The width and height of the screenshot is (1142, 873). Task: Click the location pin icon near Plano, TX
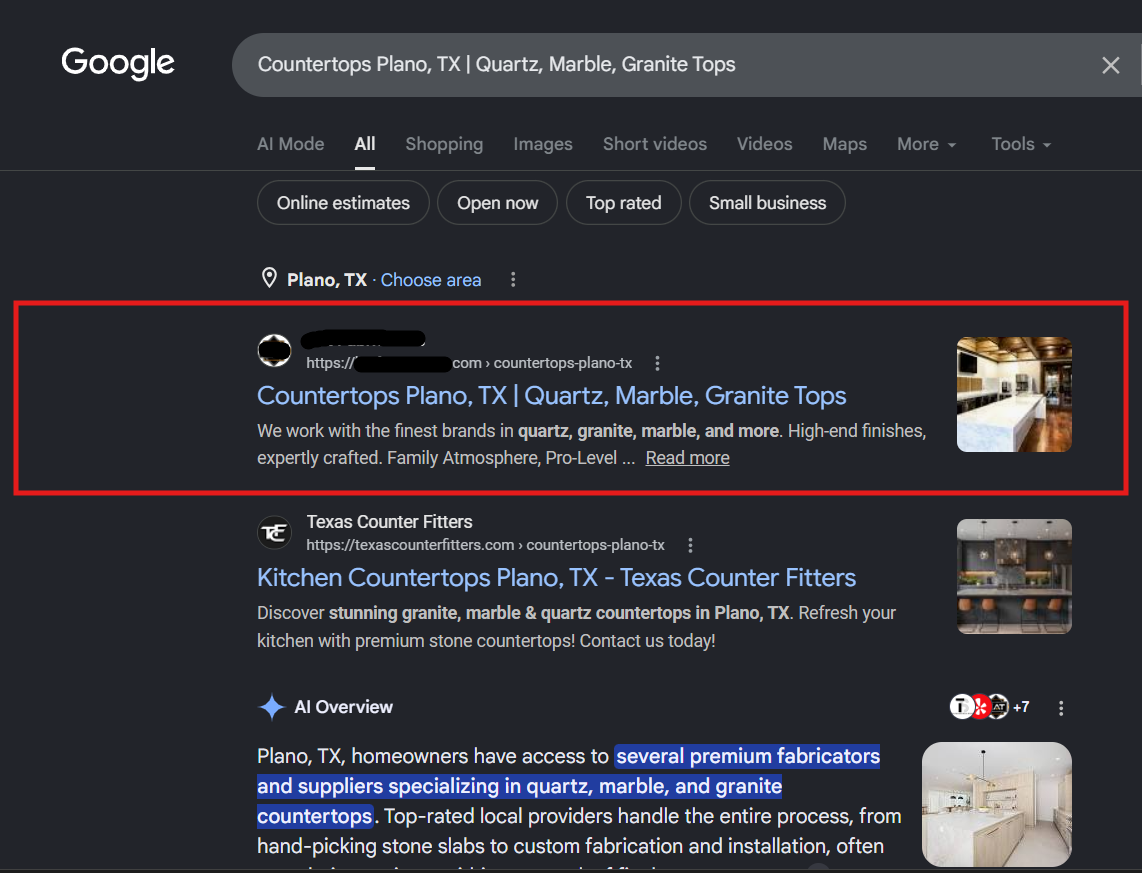coord(269,279)
